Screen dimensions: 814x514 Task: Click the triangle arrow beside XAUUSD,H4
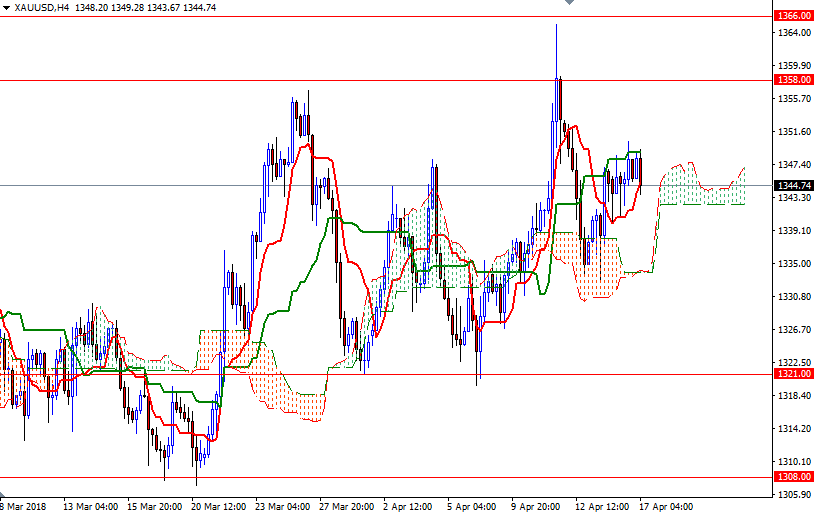point(6,7)
